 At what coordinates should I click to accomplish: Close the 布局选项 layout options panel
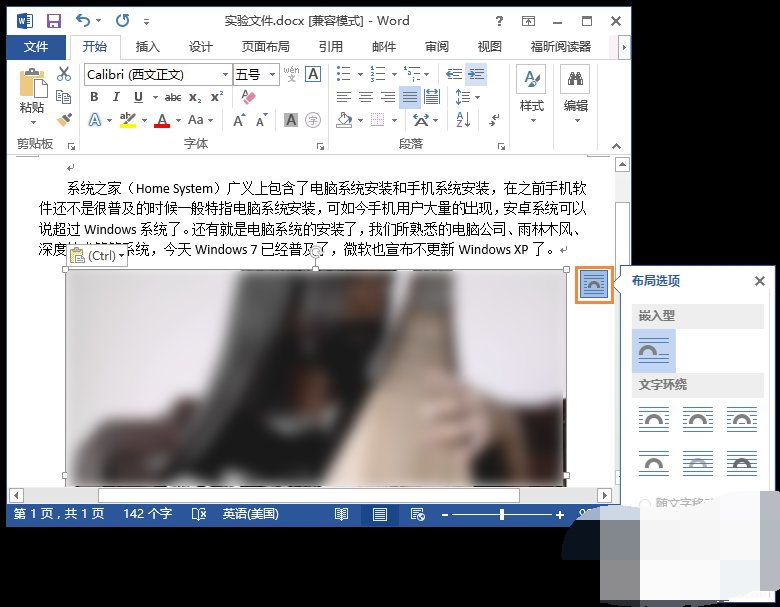[759, 282]
